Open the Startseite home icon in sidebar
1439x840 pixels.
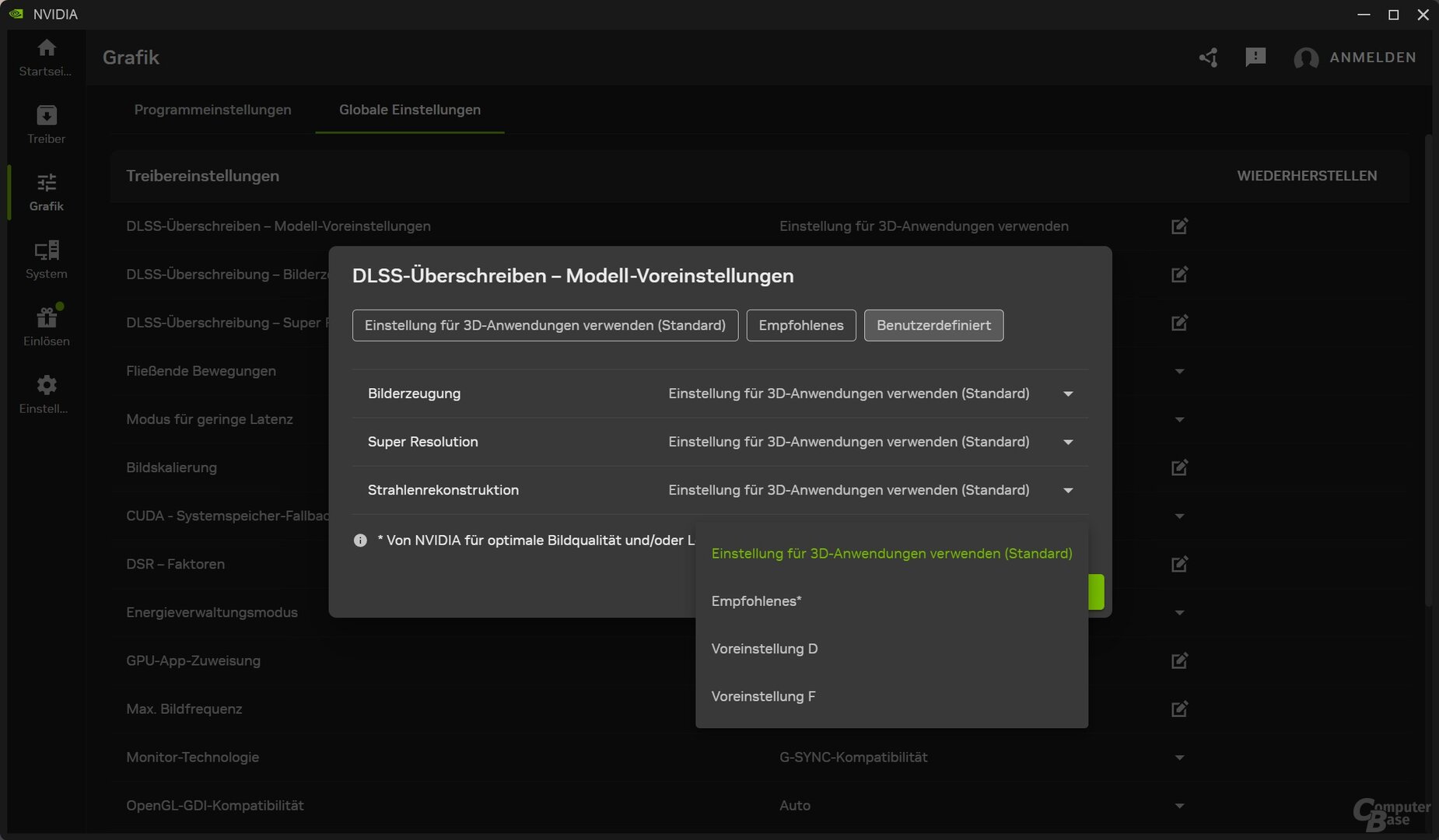(x=47, y=48)
